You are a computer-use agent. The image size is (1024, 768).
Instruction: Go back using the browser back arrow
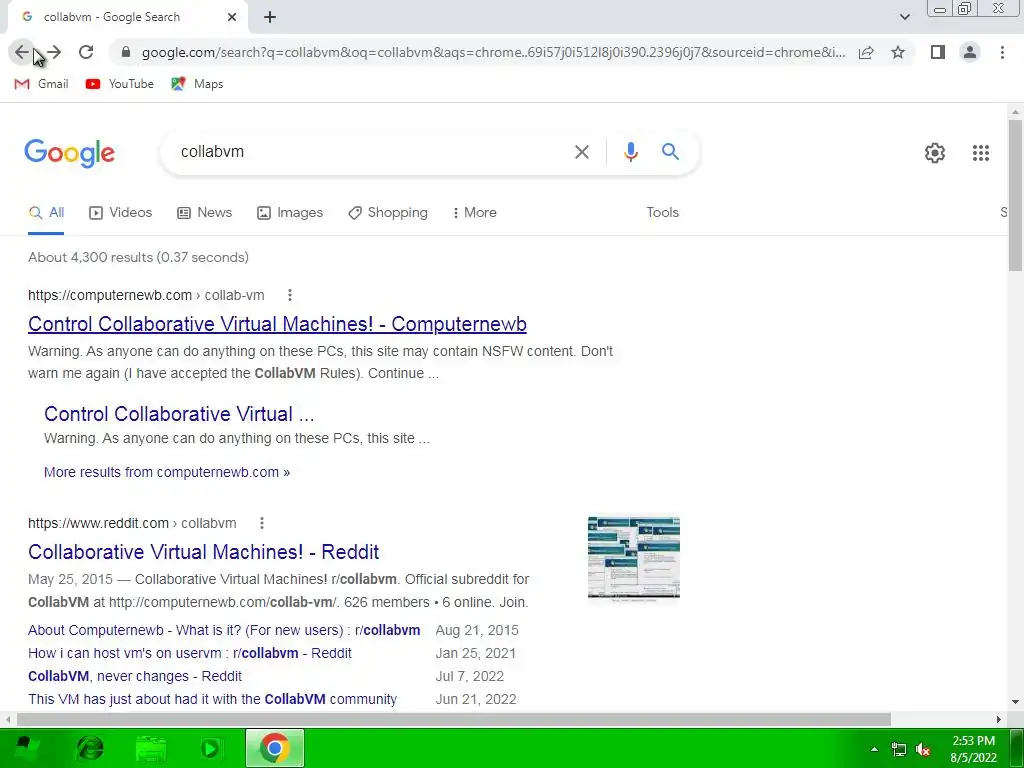point(22,52)
